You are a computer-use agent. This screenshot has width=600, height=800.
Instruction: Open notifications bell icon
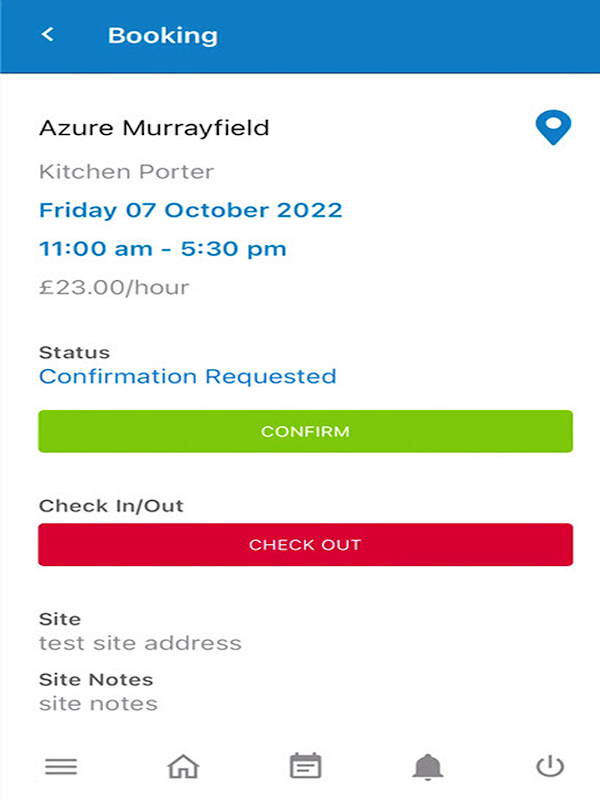coord(428,766)
